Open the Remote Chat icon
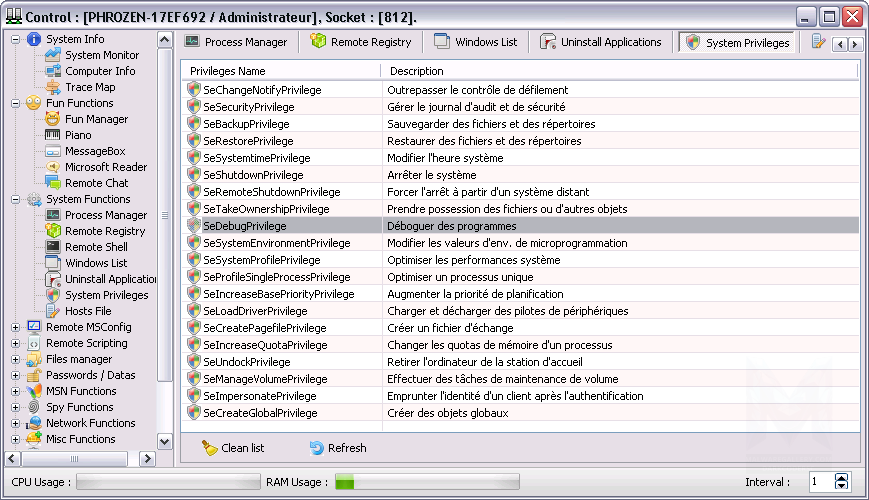869x500 pixels. coord(53,183)
